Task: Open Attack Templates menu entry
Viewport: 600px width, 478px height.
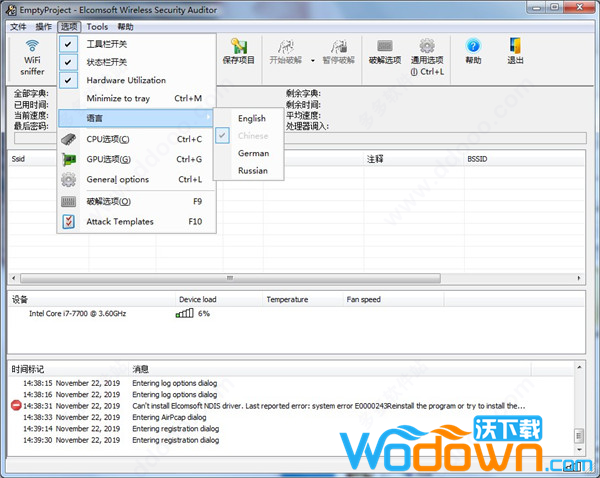Action: tap(137, 222)
